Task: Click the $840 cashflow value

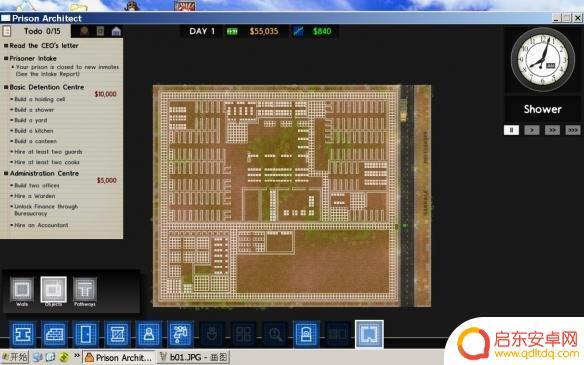Action: click(322, 31)
